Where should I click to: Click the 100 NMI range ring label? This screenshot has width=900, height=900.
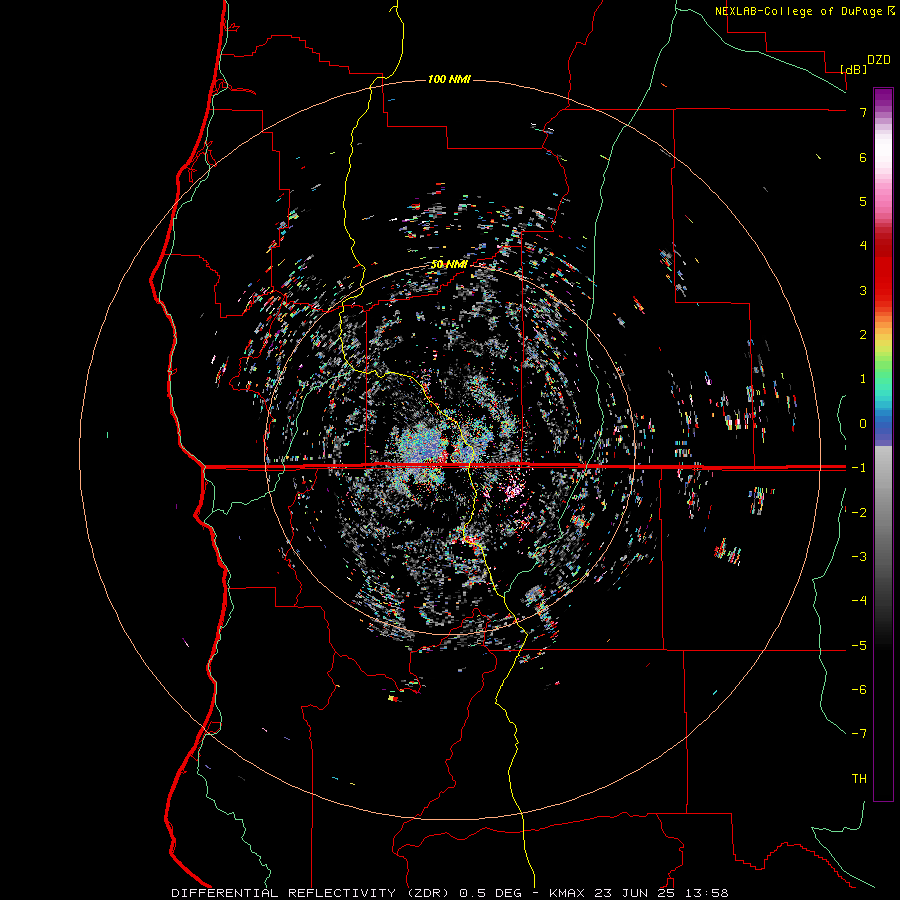[x=449, y=79]
